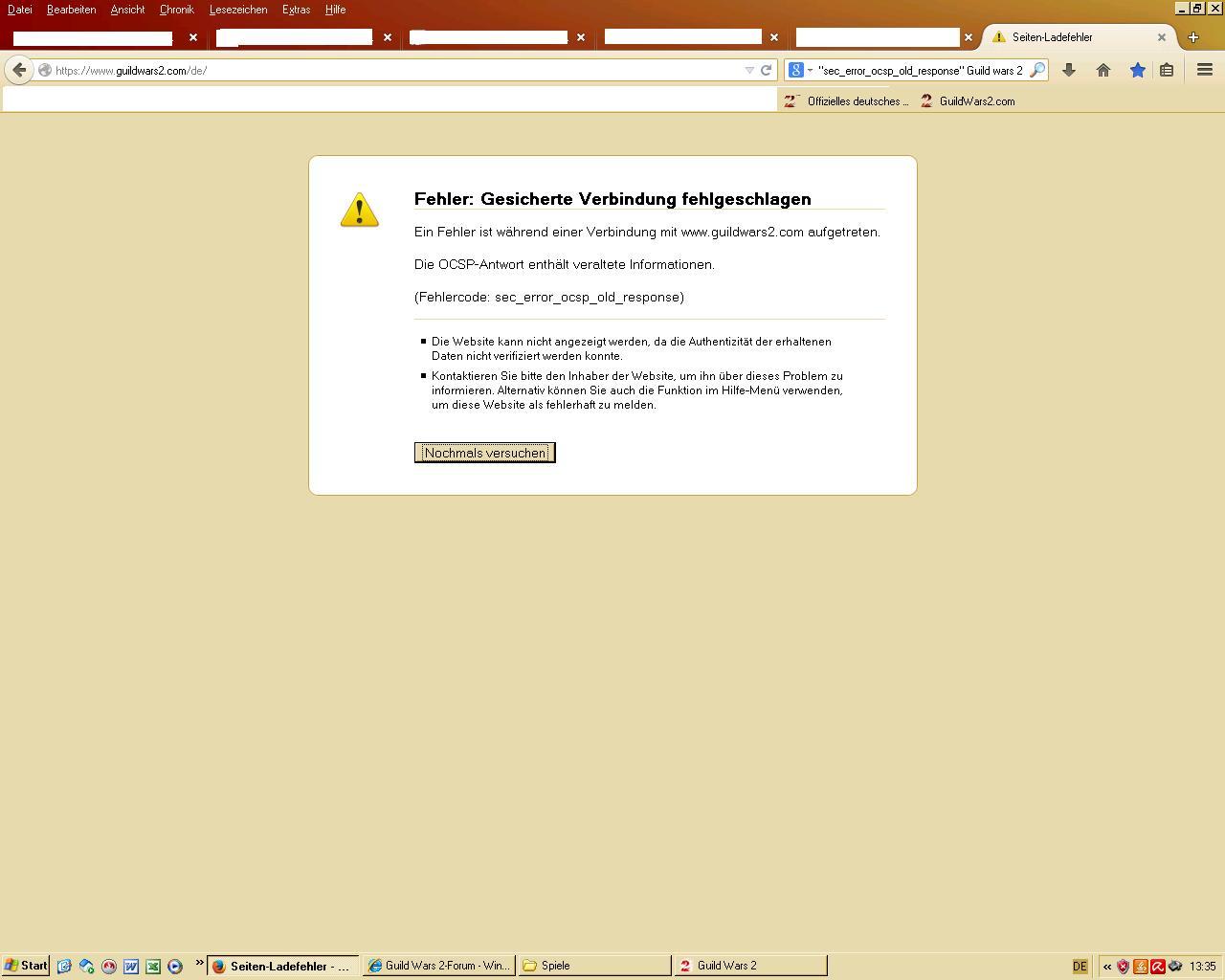Launch Excel from the quick launch bar

click(152, 966)
